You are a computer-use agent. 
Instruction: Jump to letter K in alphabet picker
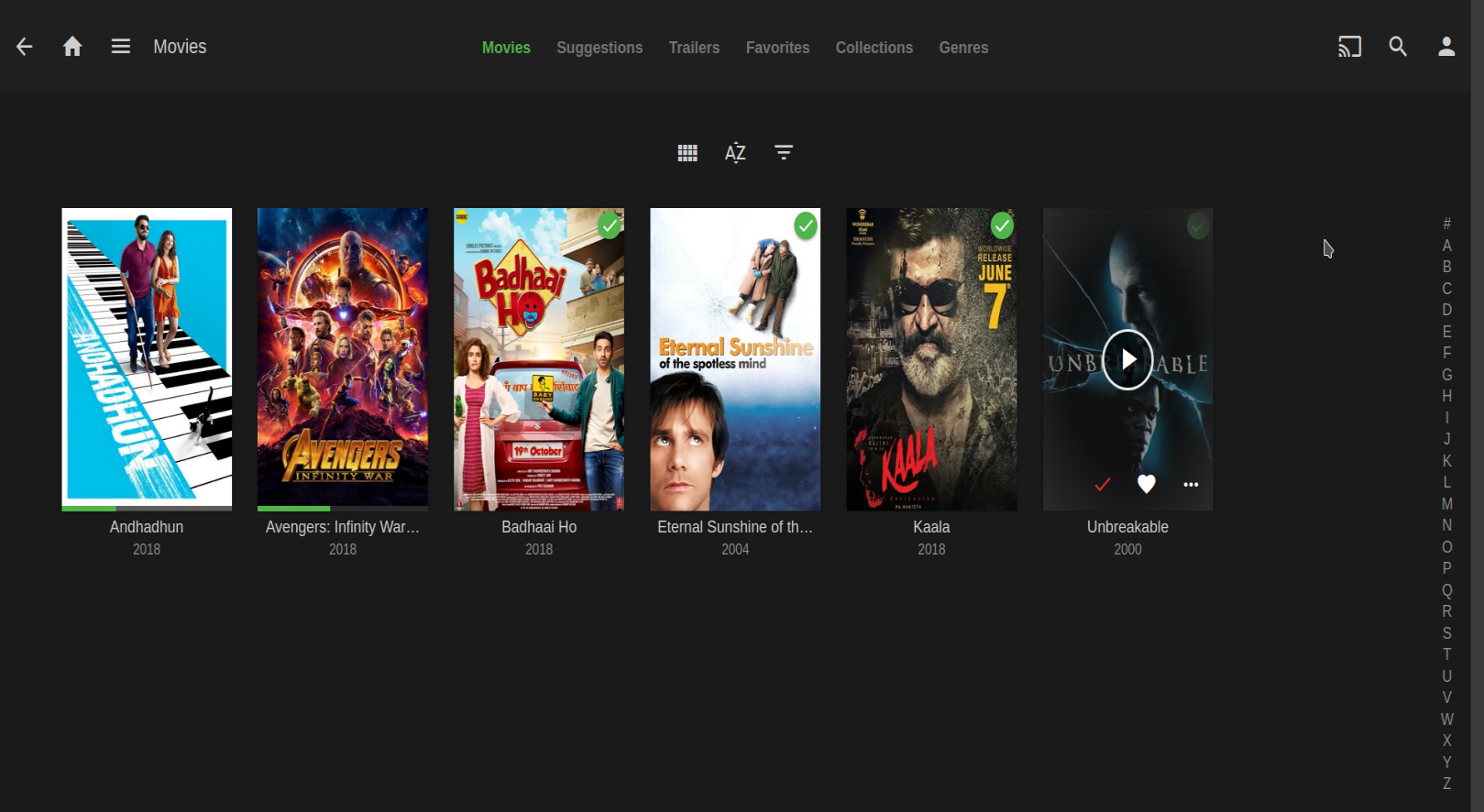[1446, 461]
